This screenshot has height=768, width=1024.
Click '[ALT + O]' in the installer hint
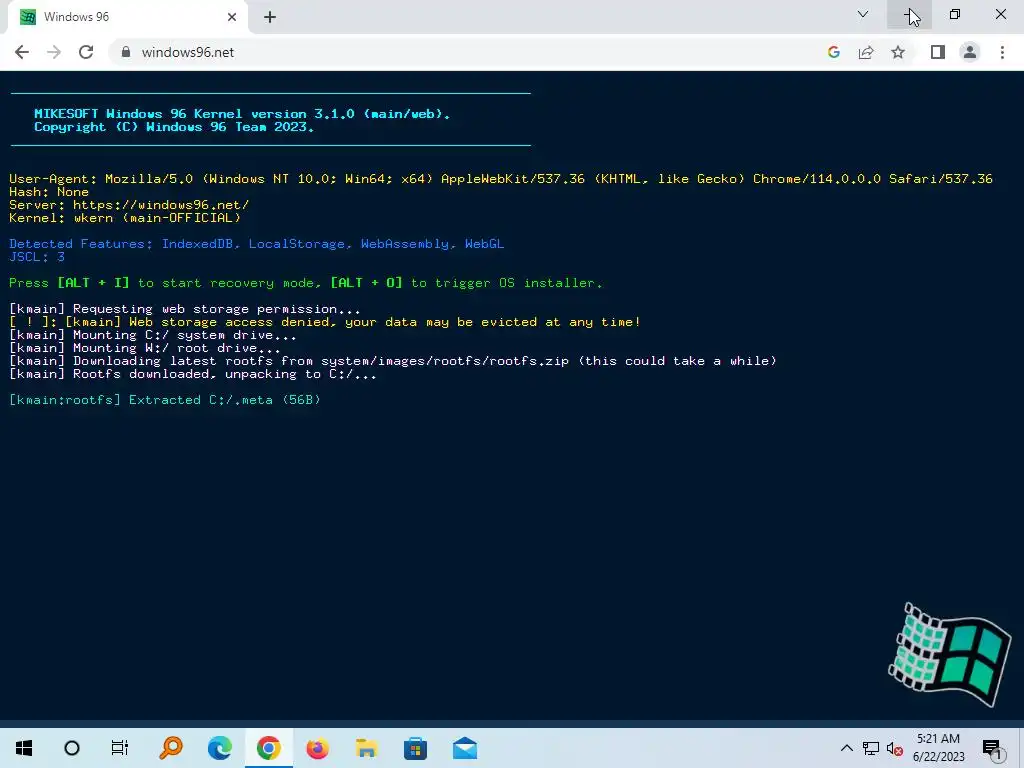[x=366, y=283]
